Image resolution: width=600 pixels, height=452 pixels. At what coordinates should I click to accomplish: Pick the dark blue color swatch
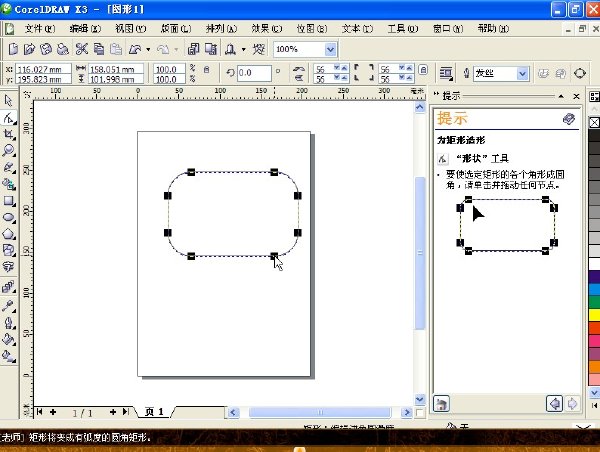click(x=594, y=277)
